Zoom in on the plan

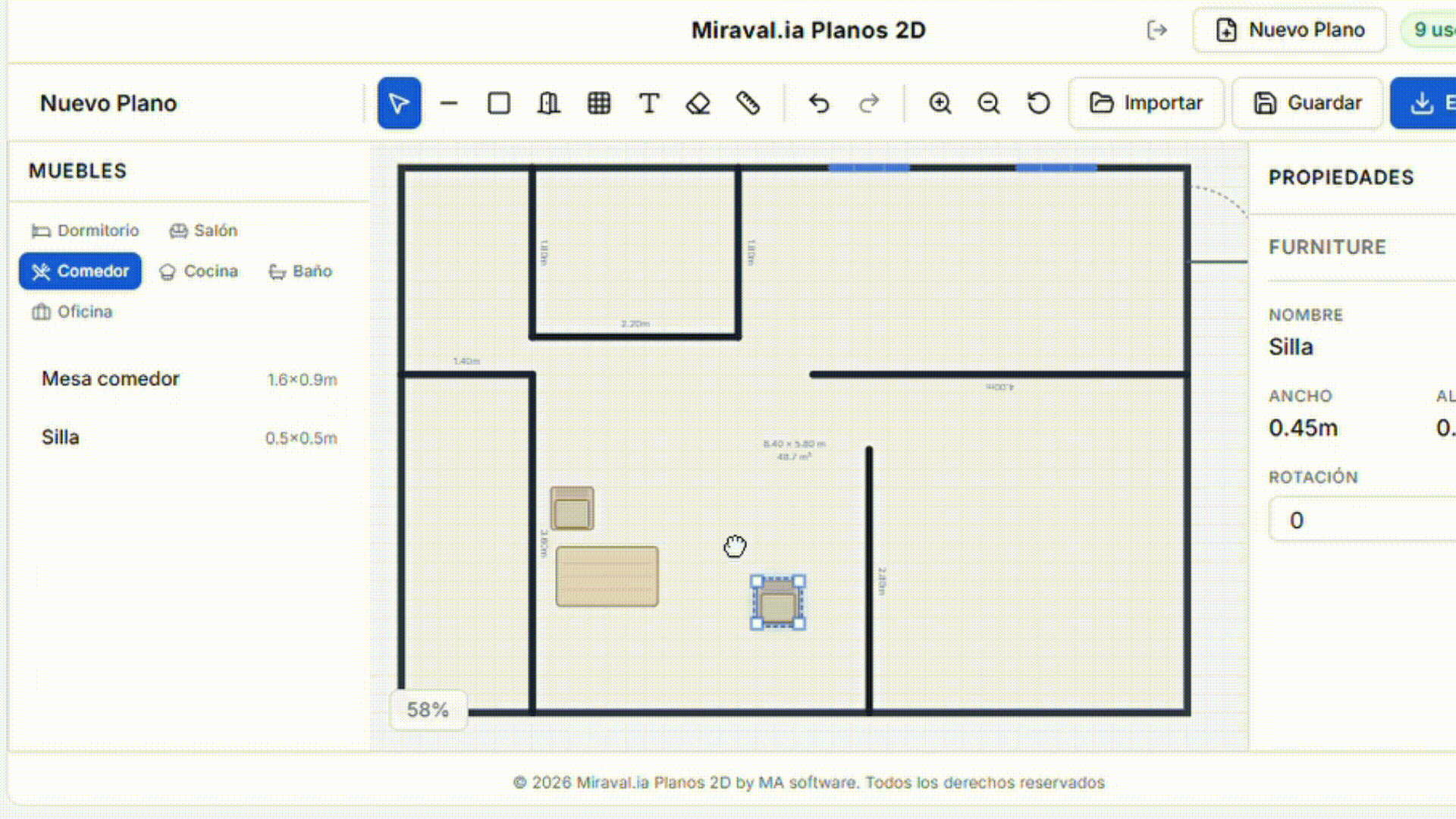pos(940,103)
